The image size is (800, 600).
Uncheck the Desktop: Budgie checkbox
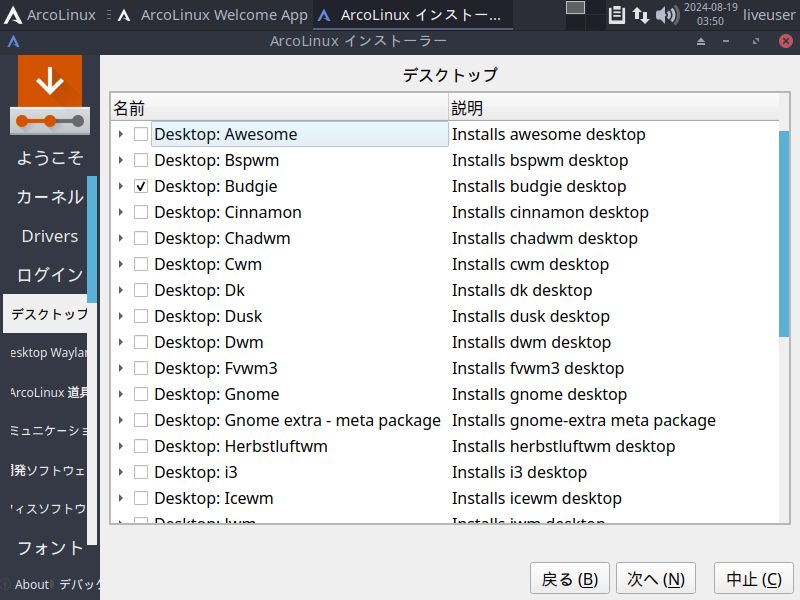(141, 186)
